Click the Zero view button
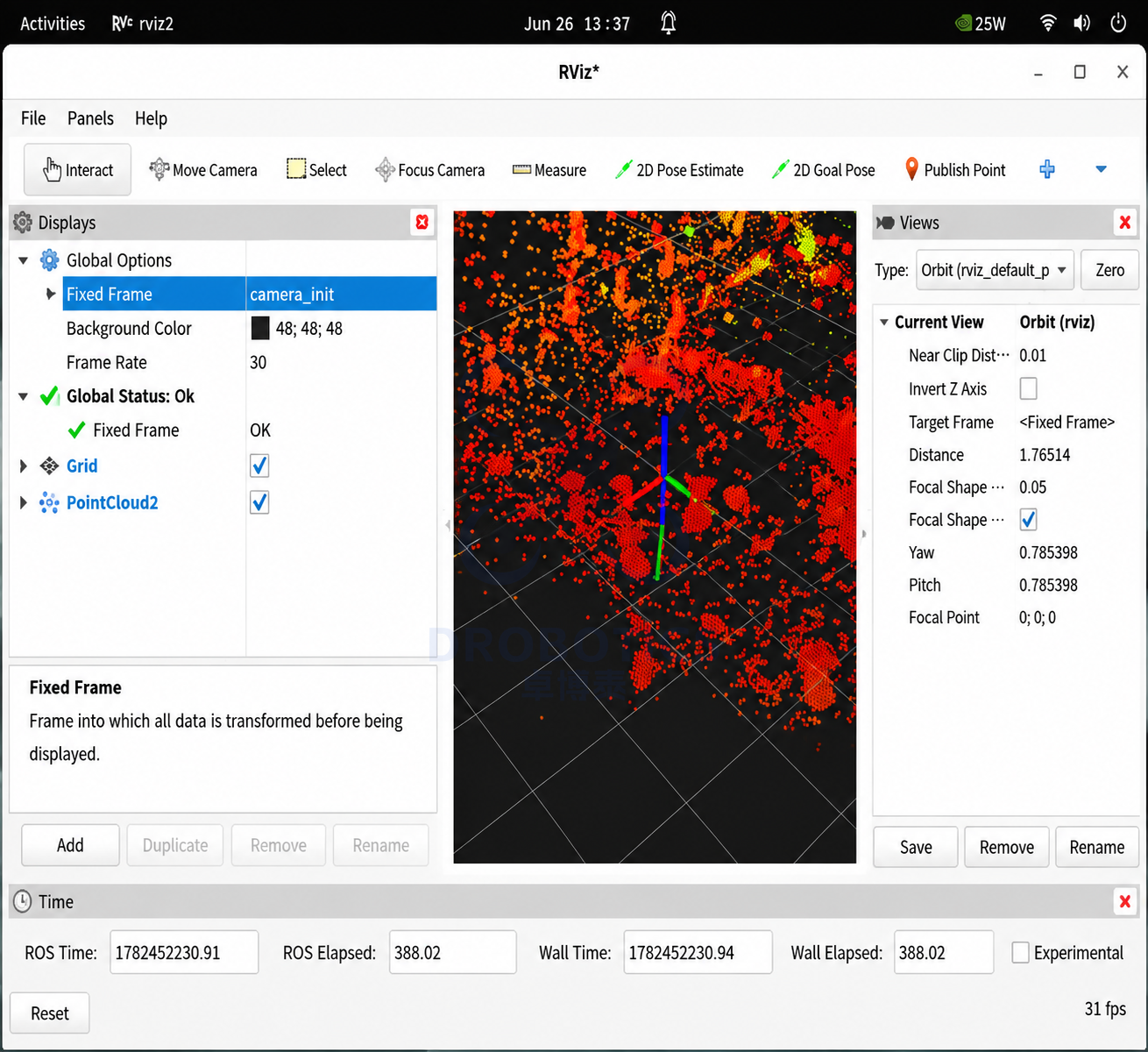Viewport: 1148px width, 1052px height. pos(1109,270)
